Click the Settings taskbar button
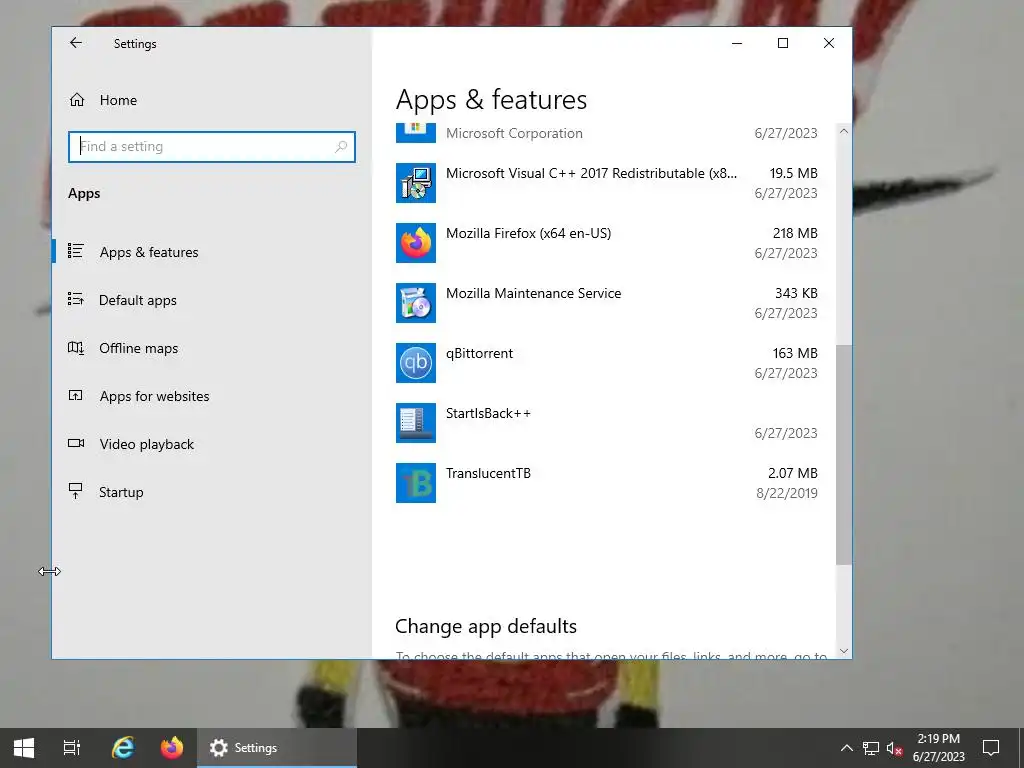 (277, 748)
